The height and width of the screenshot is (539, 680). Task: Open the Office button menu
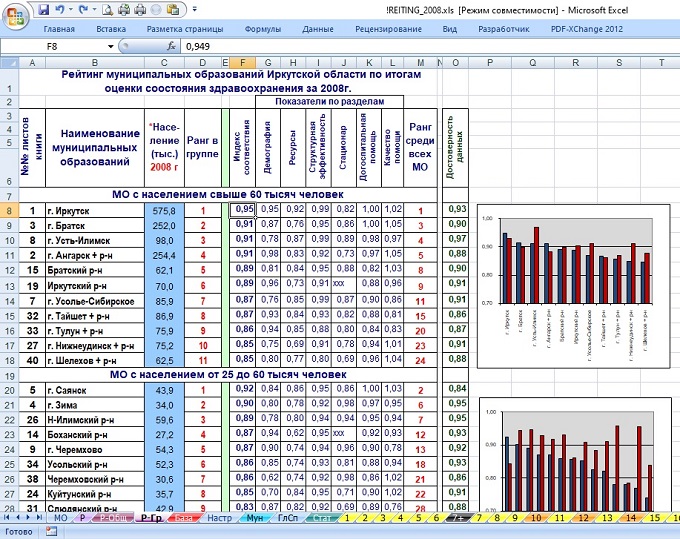[16, 17]
